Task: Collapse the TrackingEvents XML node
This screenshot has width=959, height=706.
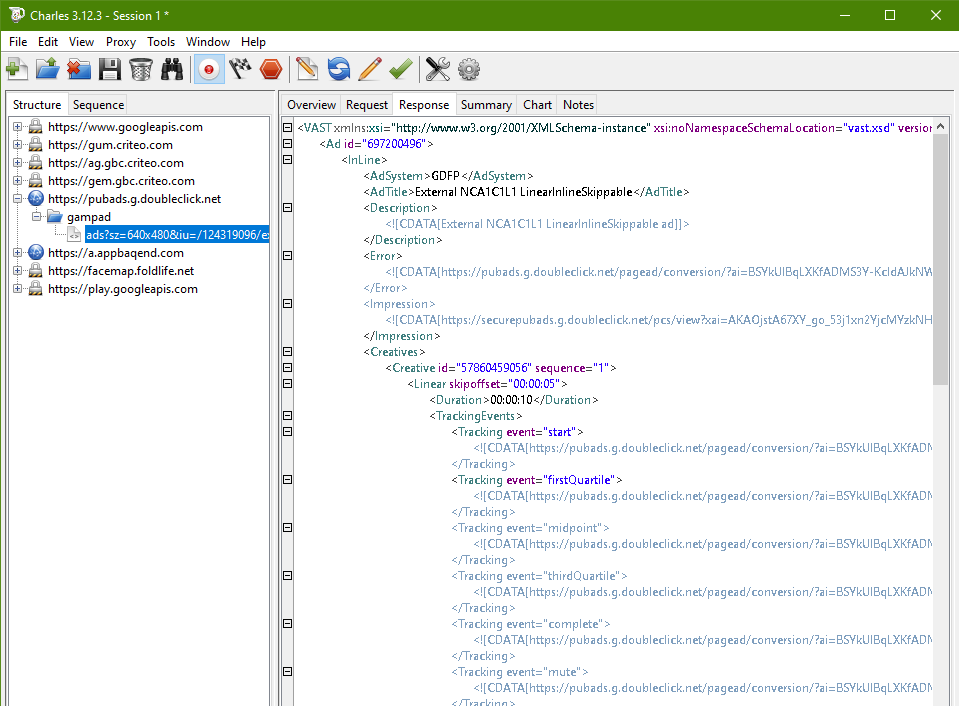Action: [x=288, y=416]
